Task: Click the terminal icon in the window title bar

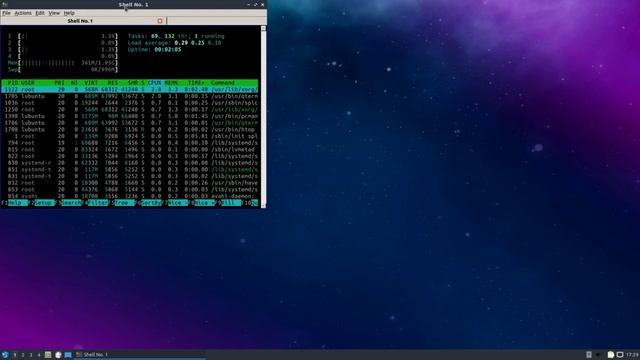Action: 4,4
